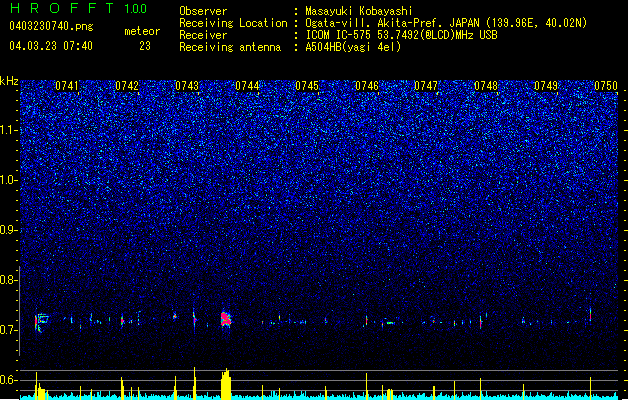Click the 0750 time marker
Screen dimensions: 629x400
point(606,86)
